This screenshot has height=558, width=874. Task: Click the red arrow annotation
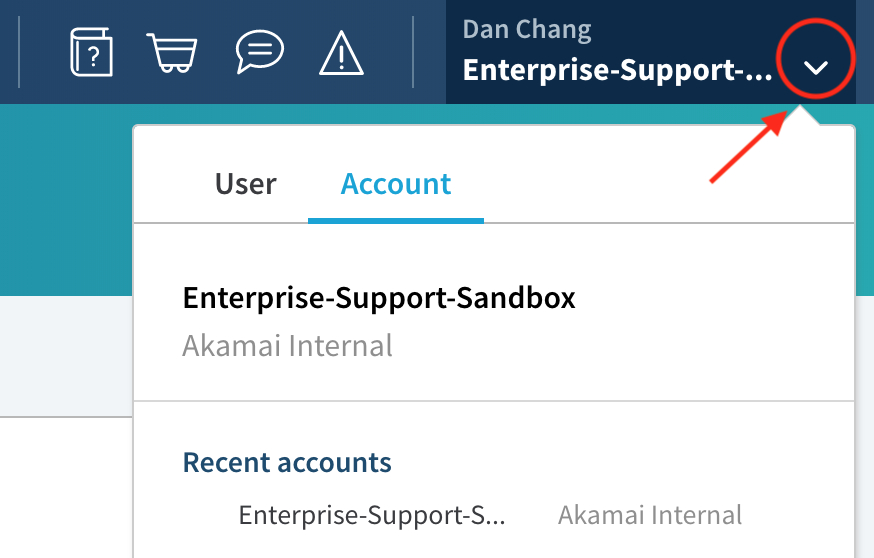746,148
